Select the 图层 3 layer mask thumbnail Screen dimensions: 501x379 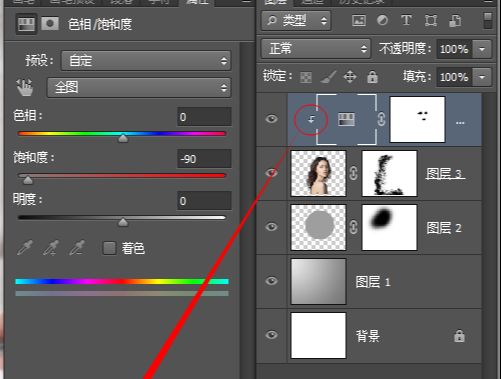coord(389,173)
